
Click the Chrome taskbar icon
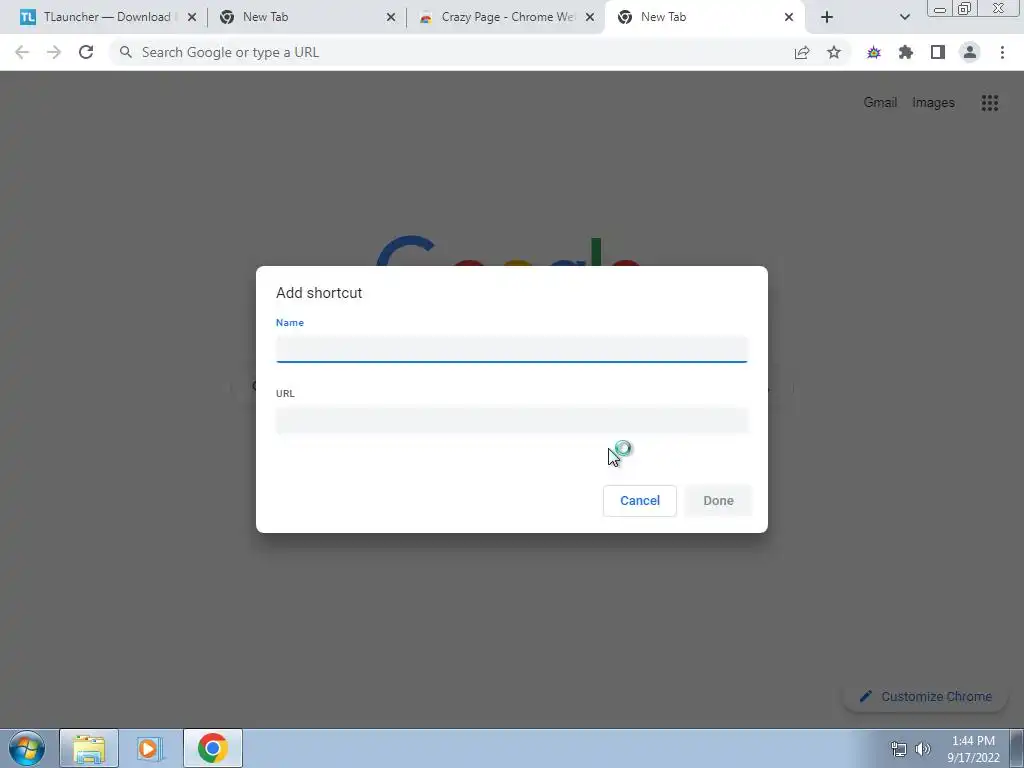pyautogui.click(x=212, y=748)
